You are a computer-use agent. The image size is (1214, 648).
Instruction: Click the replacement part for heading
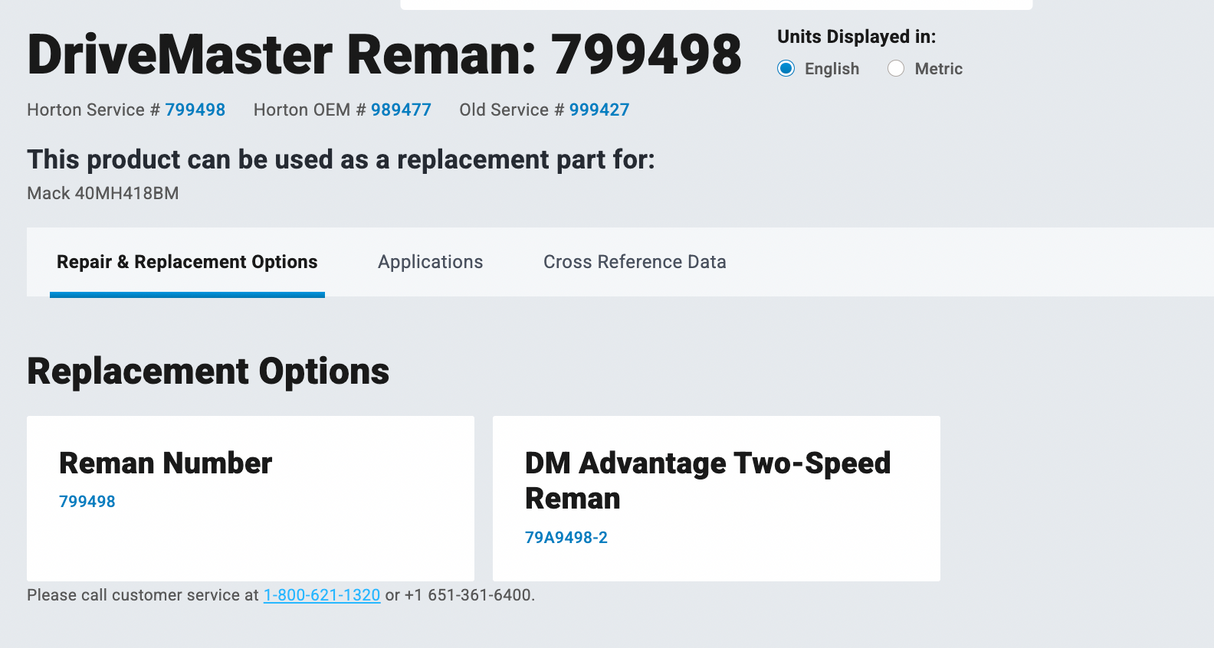pos(341,159)
